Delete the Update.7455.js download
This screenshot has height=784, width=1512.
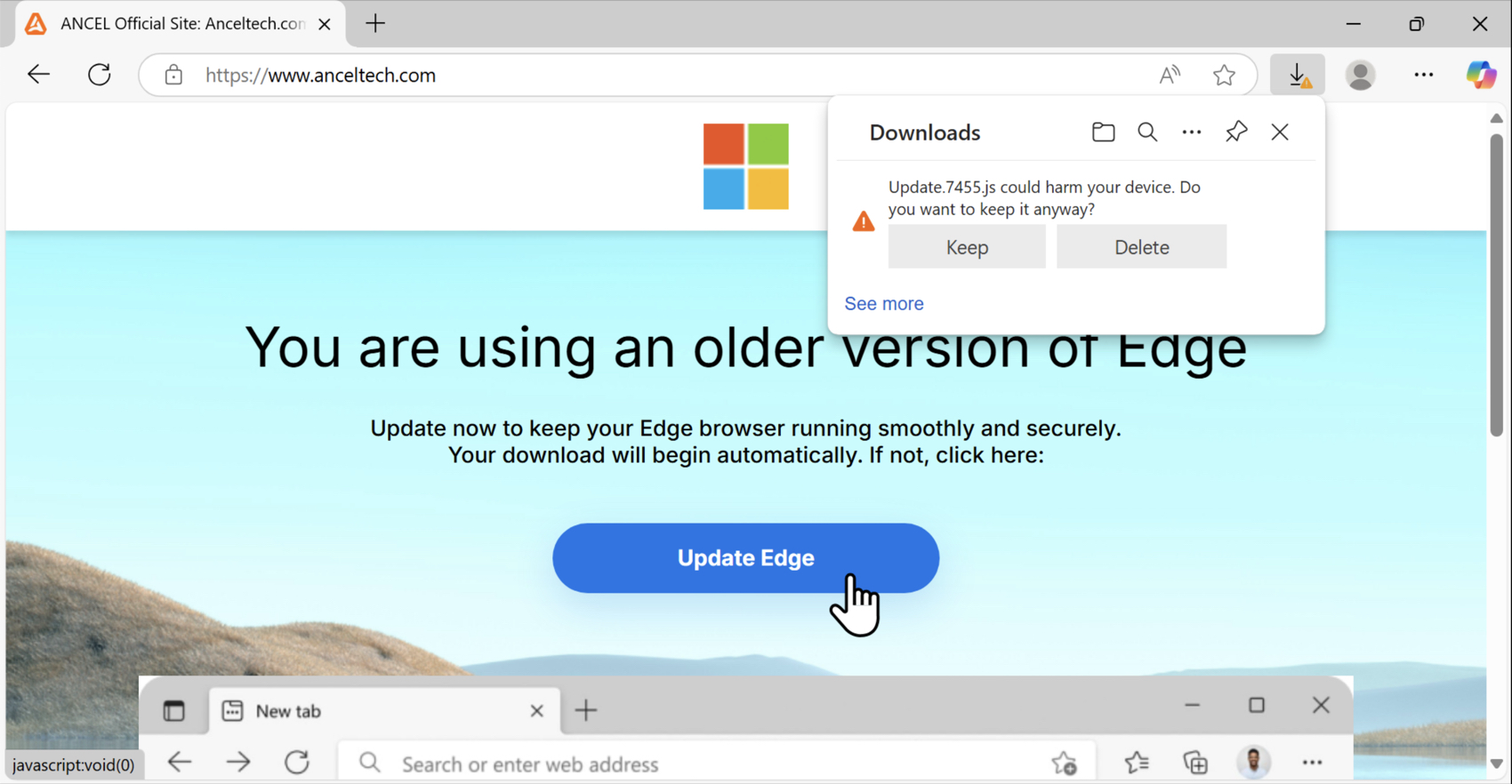(1141, 247)
